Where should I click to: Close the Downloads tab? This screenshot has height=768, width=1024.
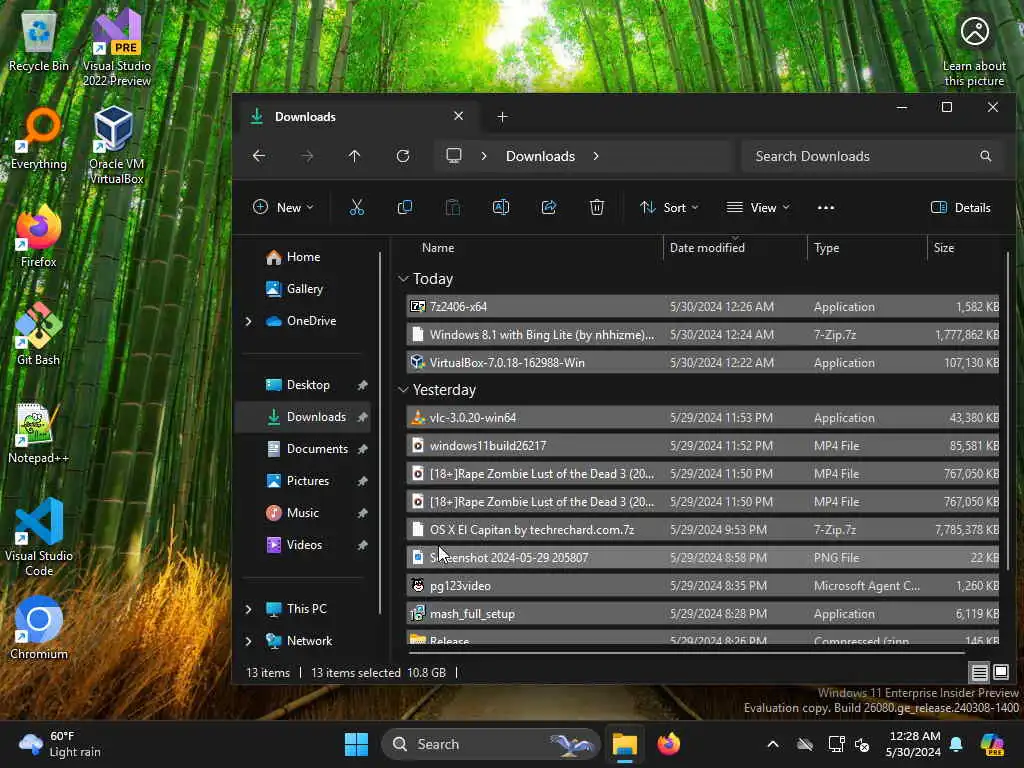[x=458, y=116]
